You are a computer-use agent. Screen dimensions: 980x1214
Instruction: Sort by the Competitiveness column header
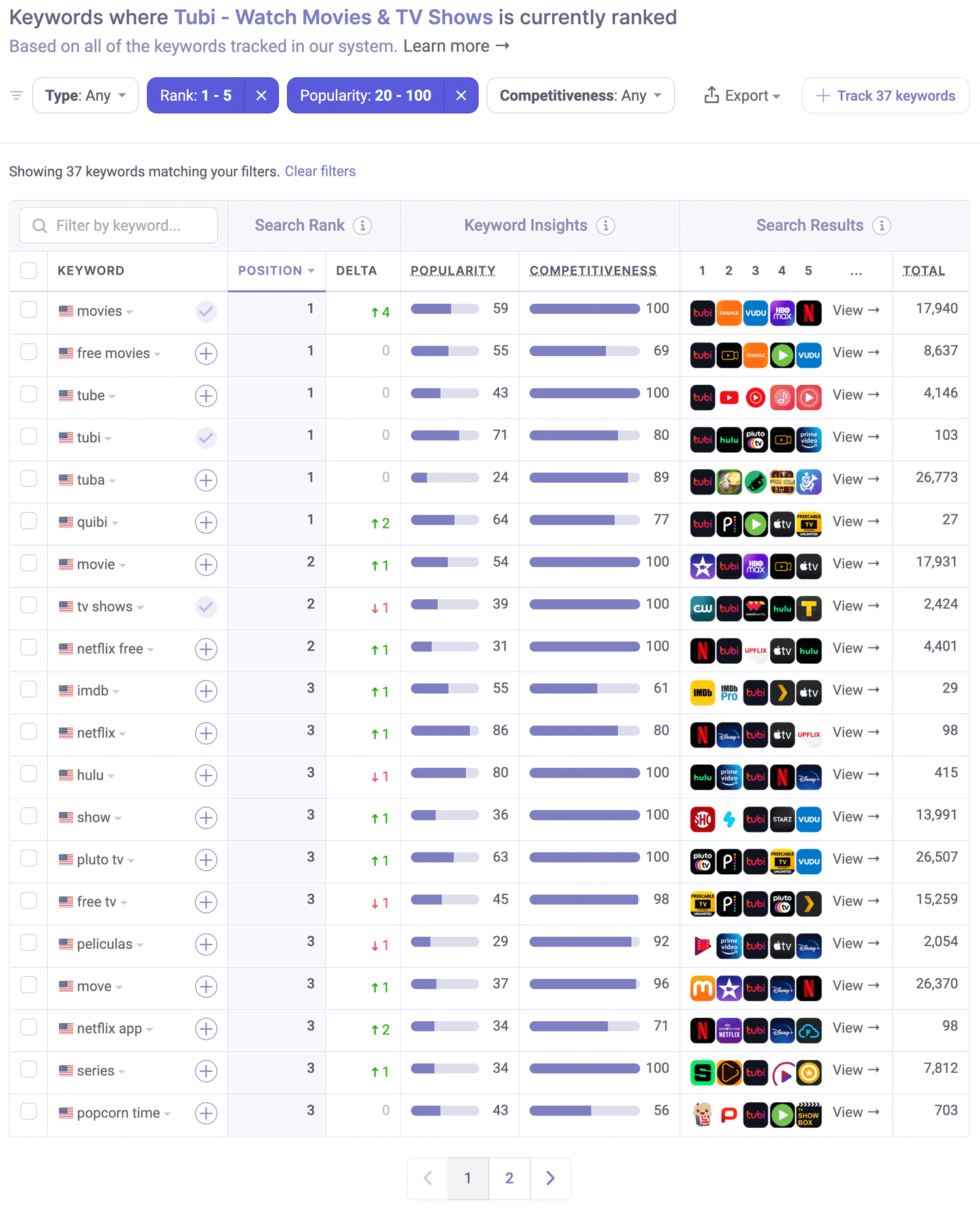[x=593, y=271]
